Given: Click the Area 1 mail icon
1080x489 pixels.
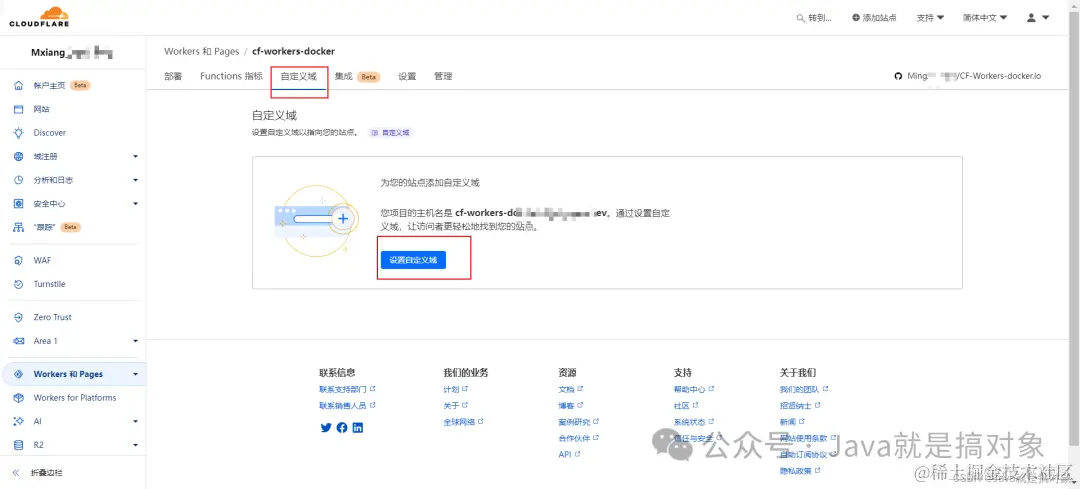Looking at the screenshot, I should (19, 341).
